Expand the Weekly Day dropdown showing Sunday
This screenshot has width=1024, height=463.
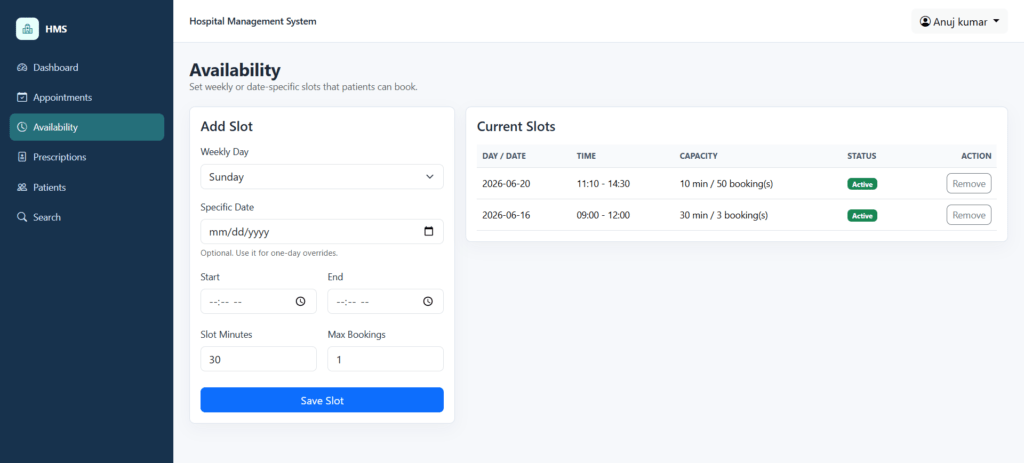coord(322,176)
